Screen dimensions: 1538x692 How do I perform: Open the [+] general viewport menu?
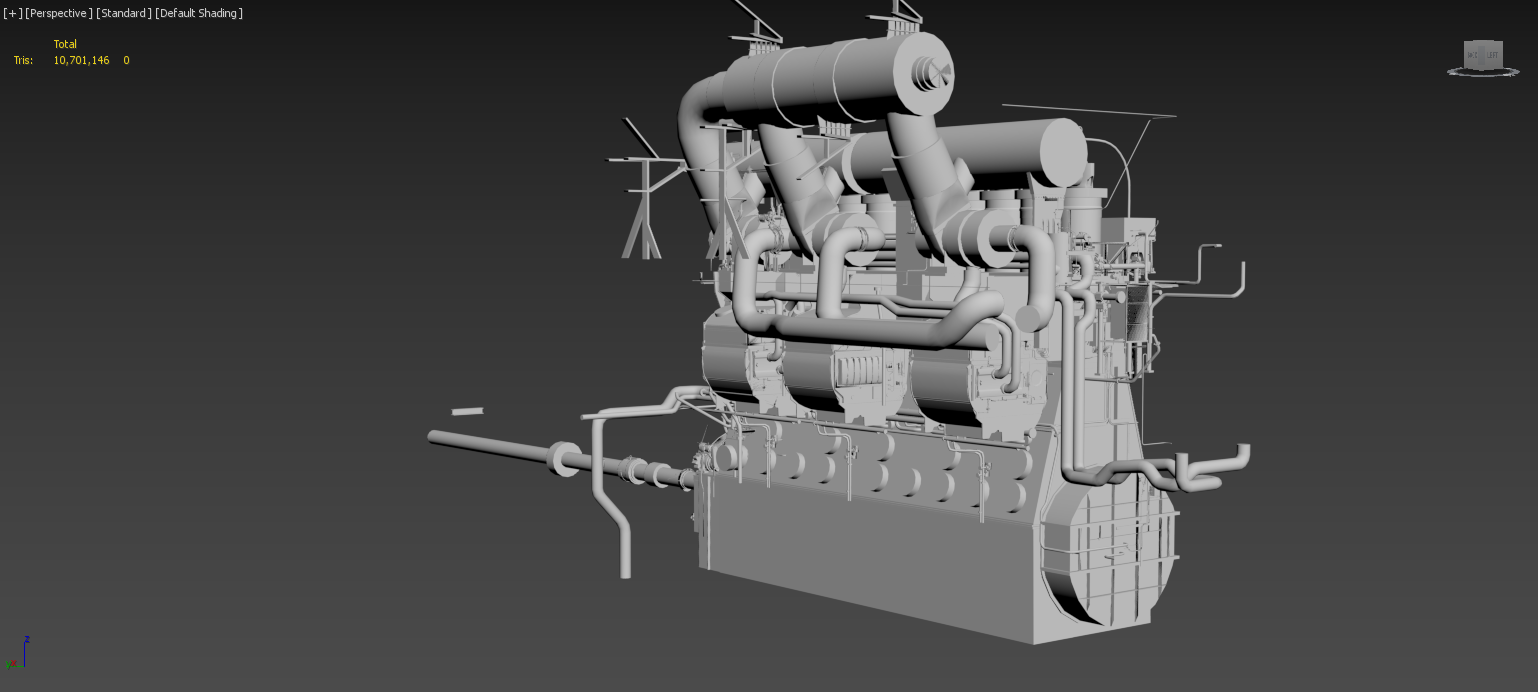tap(12, 13)
